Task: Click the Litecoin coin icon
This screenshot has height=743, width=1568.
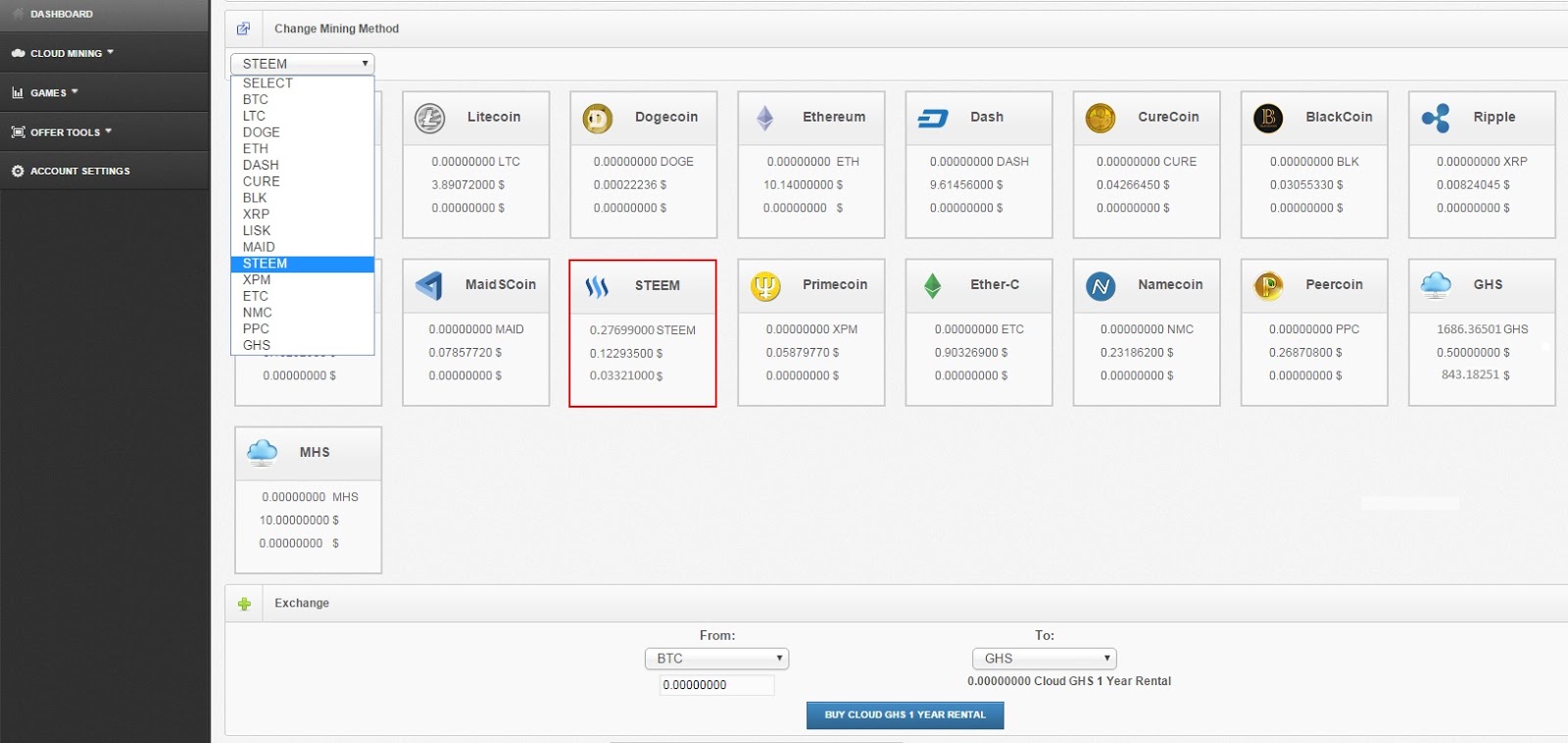Action: click(429, 118)
